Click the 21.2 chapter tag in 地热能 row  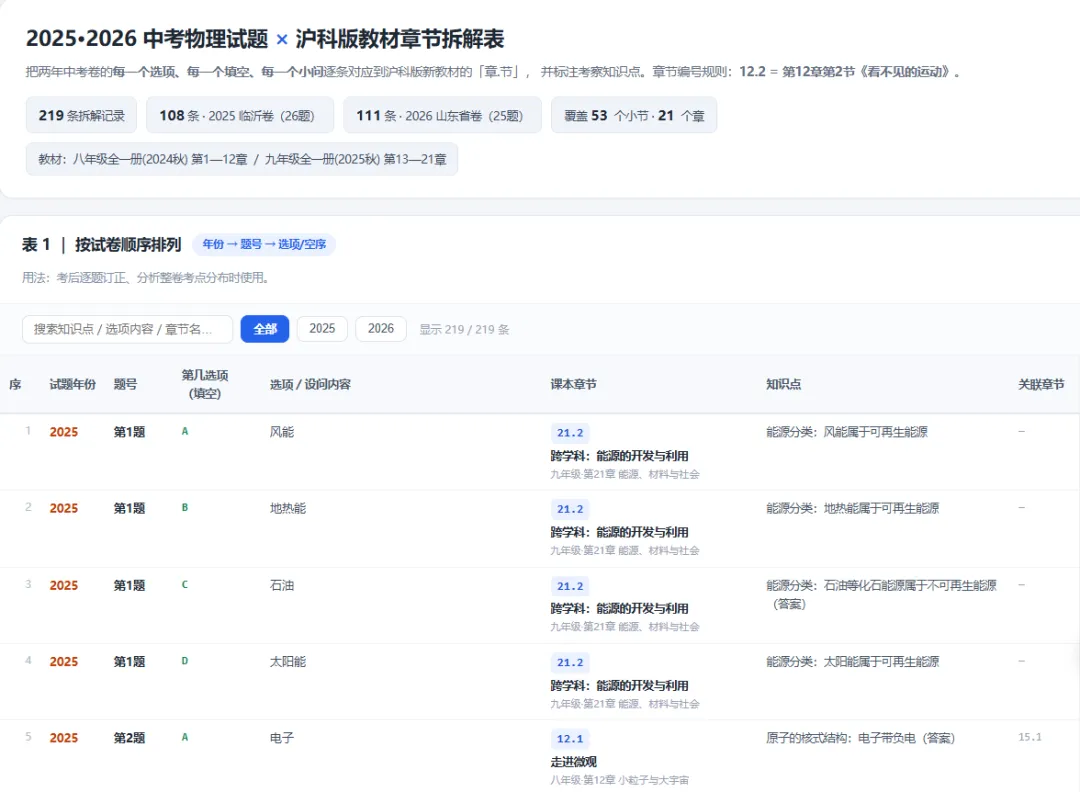click(570, 509)
